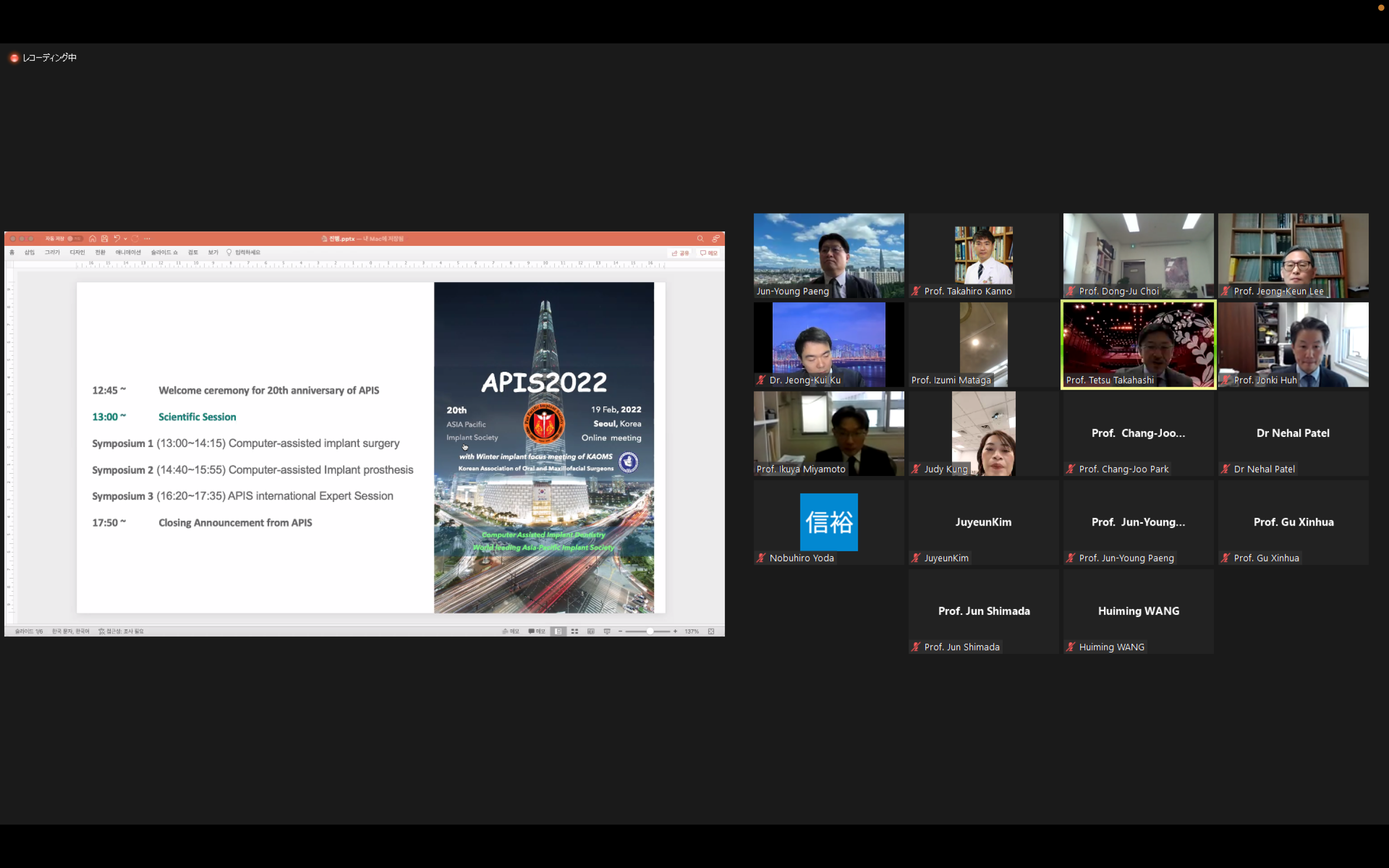Click the Undo arrow icon
The width and height of the screenshot is (1389, 868).
click(117, 239)
